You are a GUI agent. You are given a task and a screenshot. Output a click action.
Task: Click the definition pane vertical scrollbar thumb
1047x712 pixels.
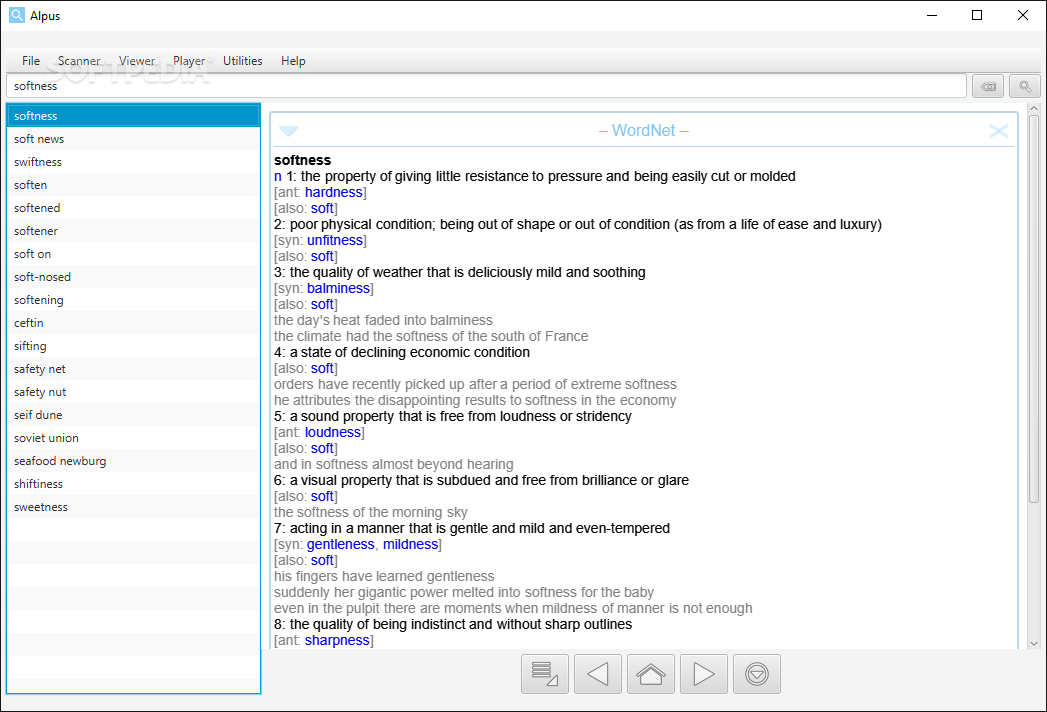1034,309
